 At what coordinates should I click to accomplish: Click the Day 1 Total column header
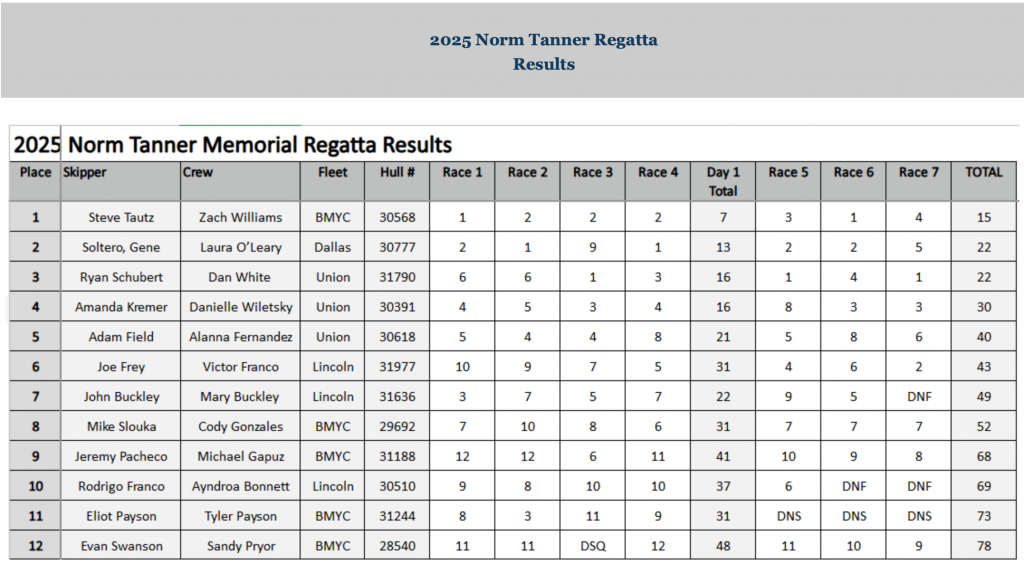(x=723, y=181)
